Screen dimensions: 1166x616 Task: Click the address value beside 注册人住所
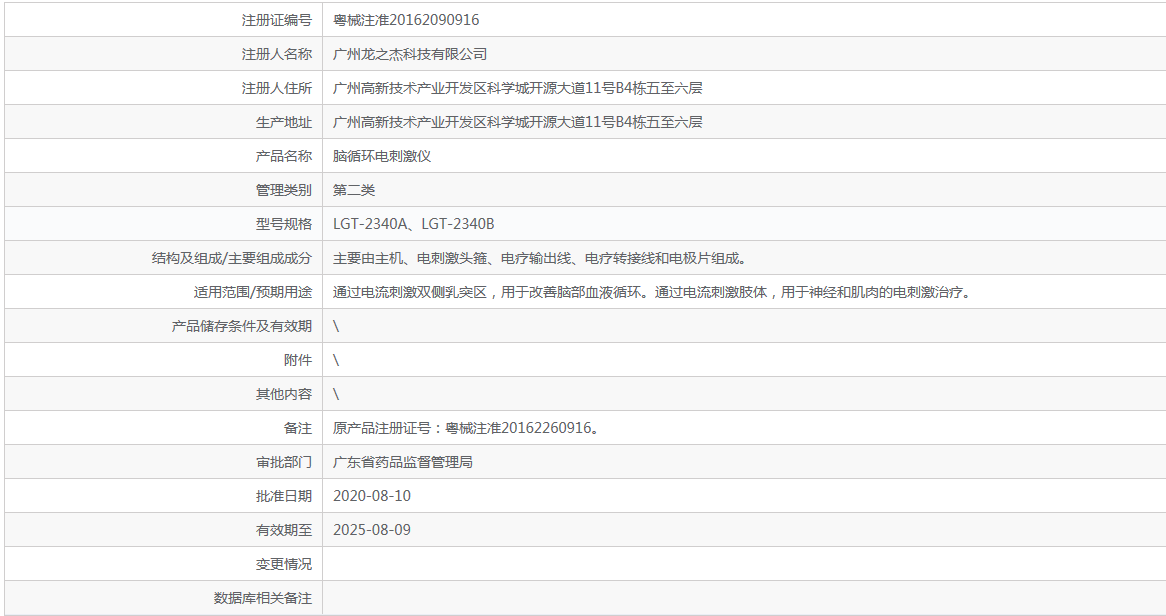(x=518, y=89)
